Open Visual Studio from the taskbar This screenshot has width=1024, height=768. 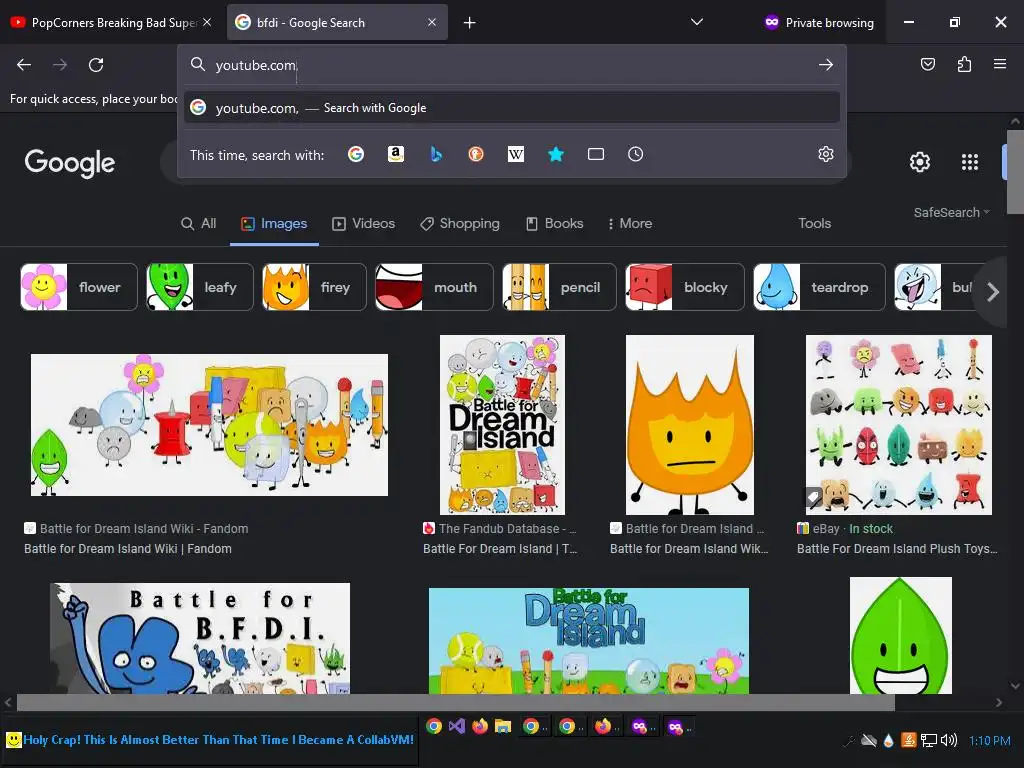coord(456,726)
